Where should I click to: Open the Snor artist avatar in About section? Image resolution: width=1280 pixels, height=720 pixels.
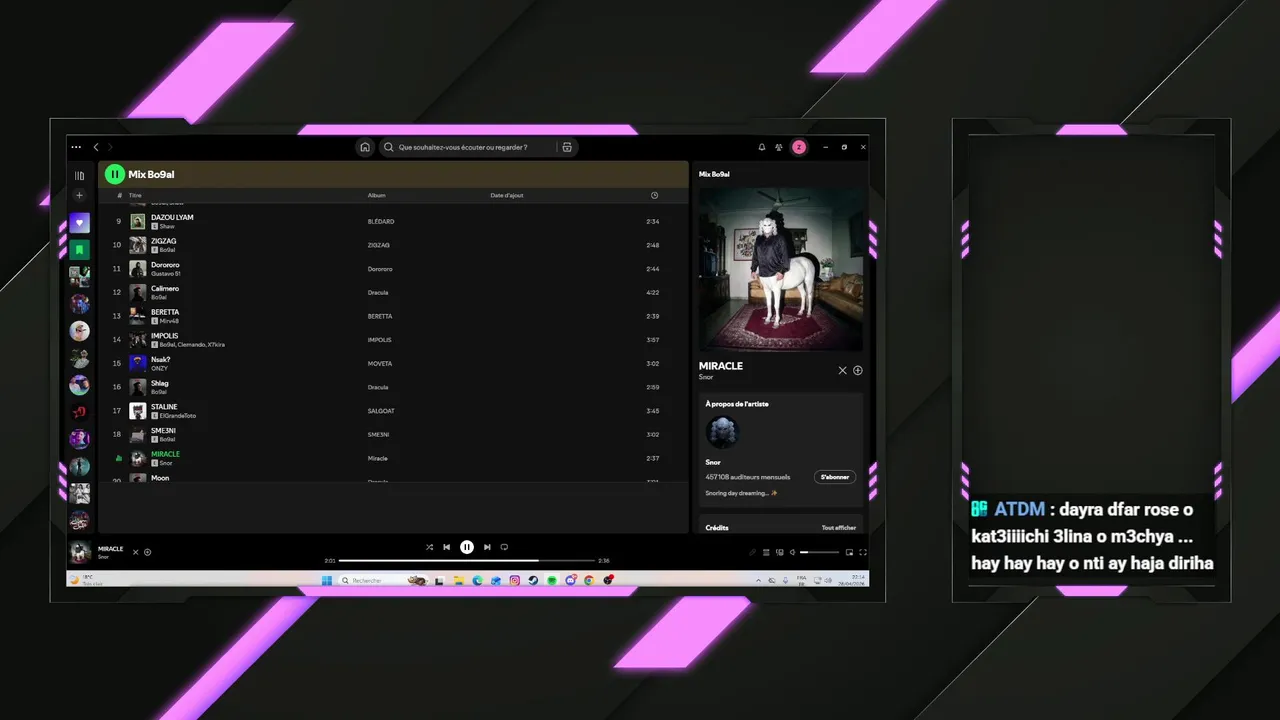722,432
